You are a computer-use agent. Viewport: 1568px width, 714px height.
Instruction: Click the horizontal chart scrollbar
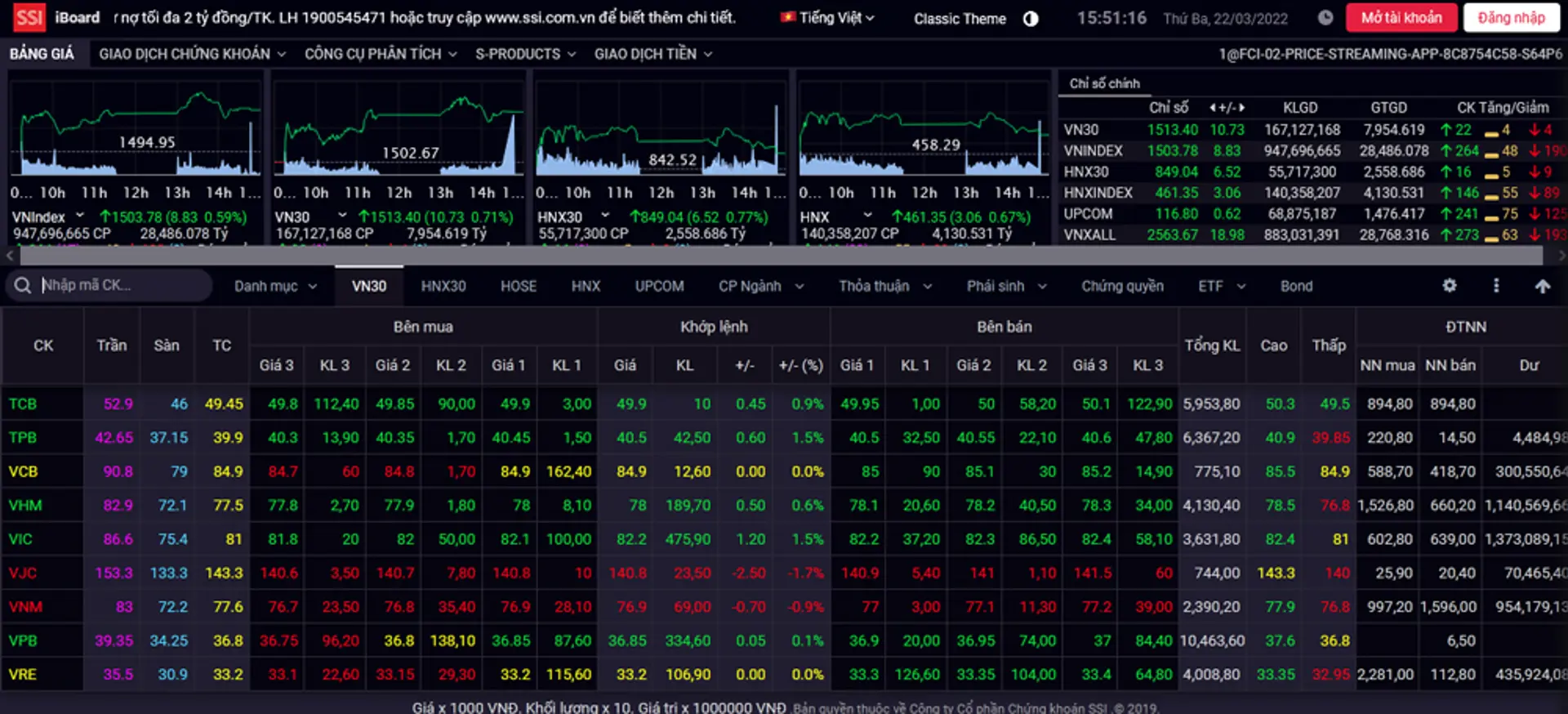pyautogui.click(x=781, y=256)
